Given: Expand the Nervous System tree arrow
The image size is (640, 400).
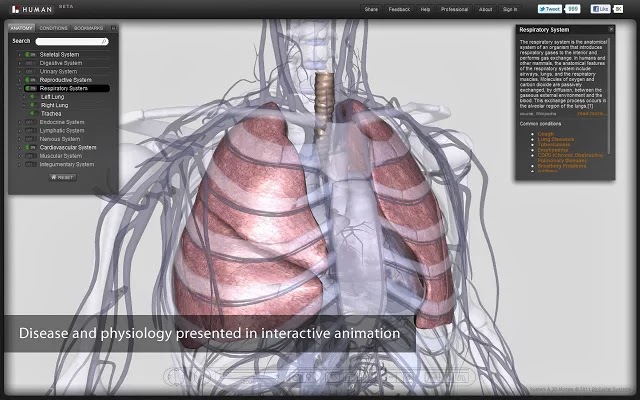Looking at the screenshot, I should point(20,139).
